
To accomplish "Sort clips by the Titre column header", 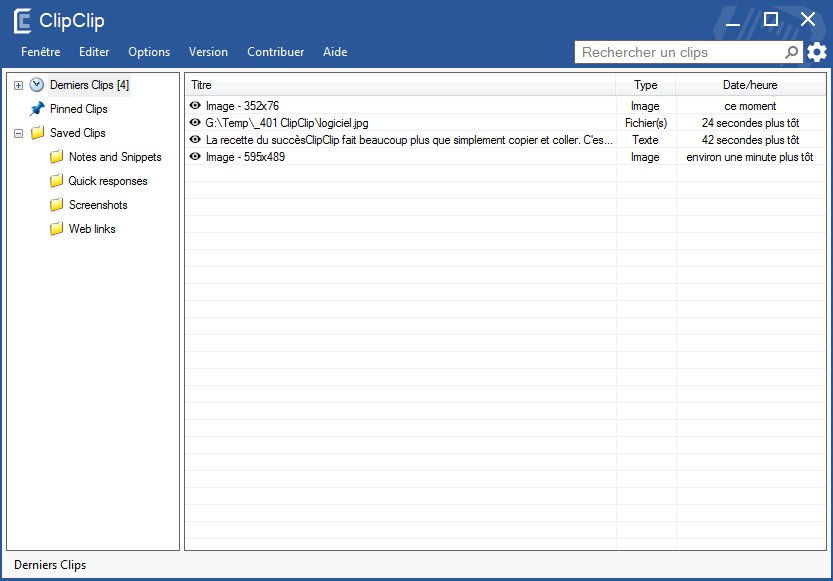I will (401, 85).
